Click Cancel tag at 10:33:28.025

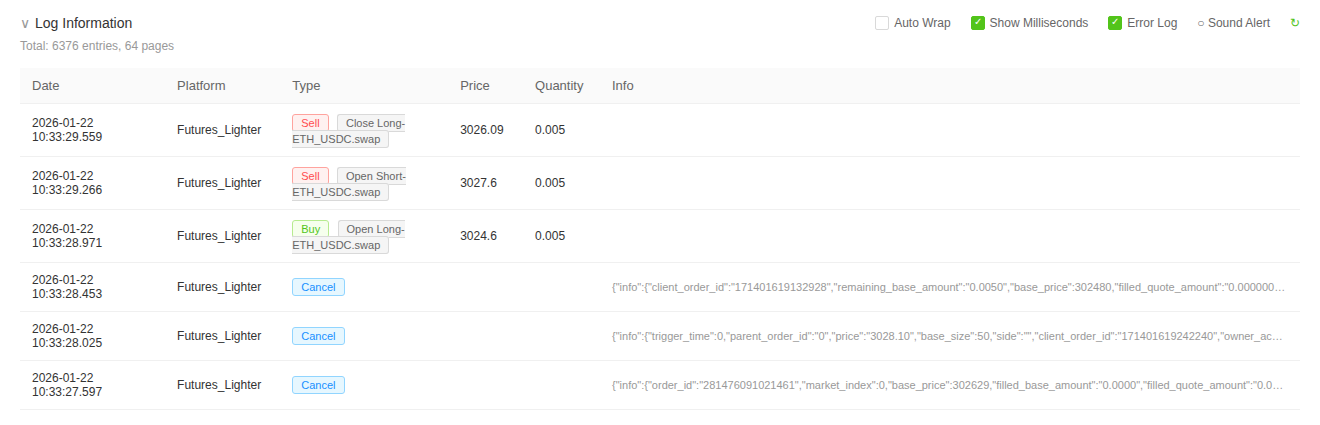pyautogui.click(x=318, y=336)
